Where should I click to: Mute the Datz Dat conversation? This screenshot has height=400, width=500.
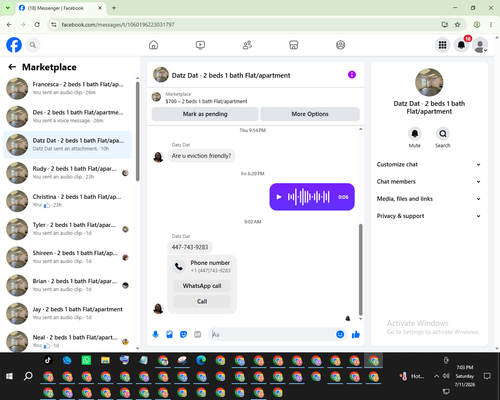tap(415, 134)
